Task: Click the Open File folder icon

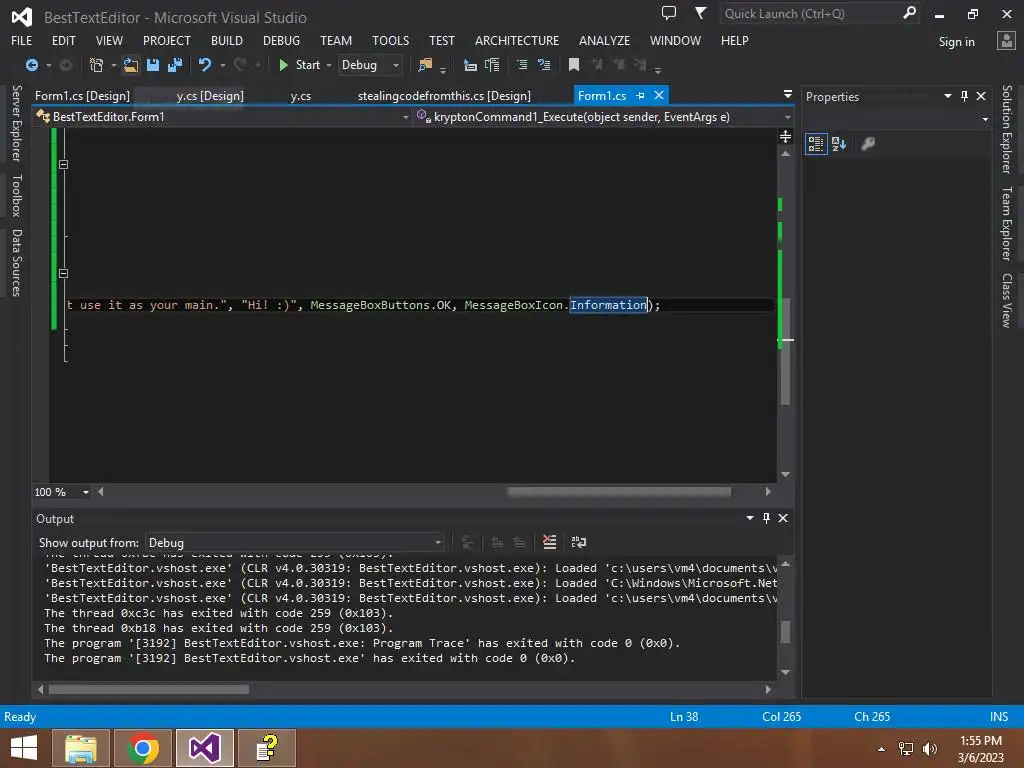Action: click(x=131, y=65)
